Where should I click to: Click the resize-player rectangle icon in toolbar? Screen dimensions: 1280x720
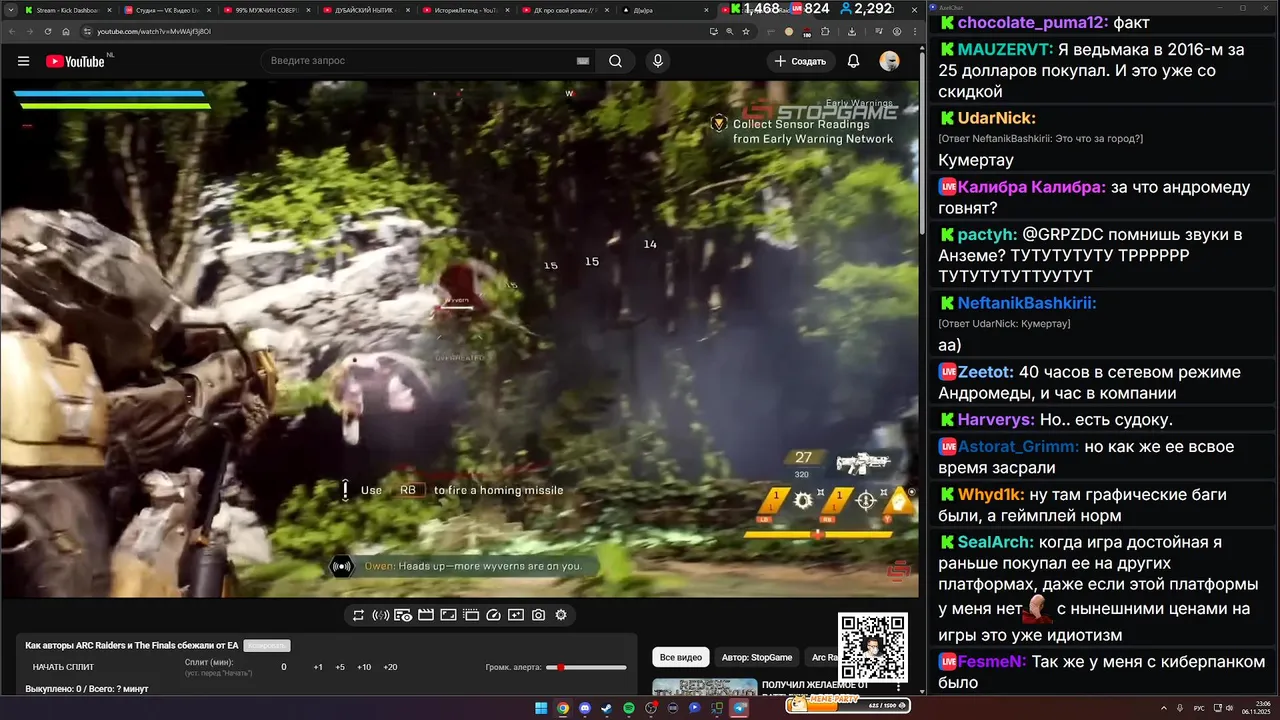[x=448, y=615]
